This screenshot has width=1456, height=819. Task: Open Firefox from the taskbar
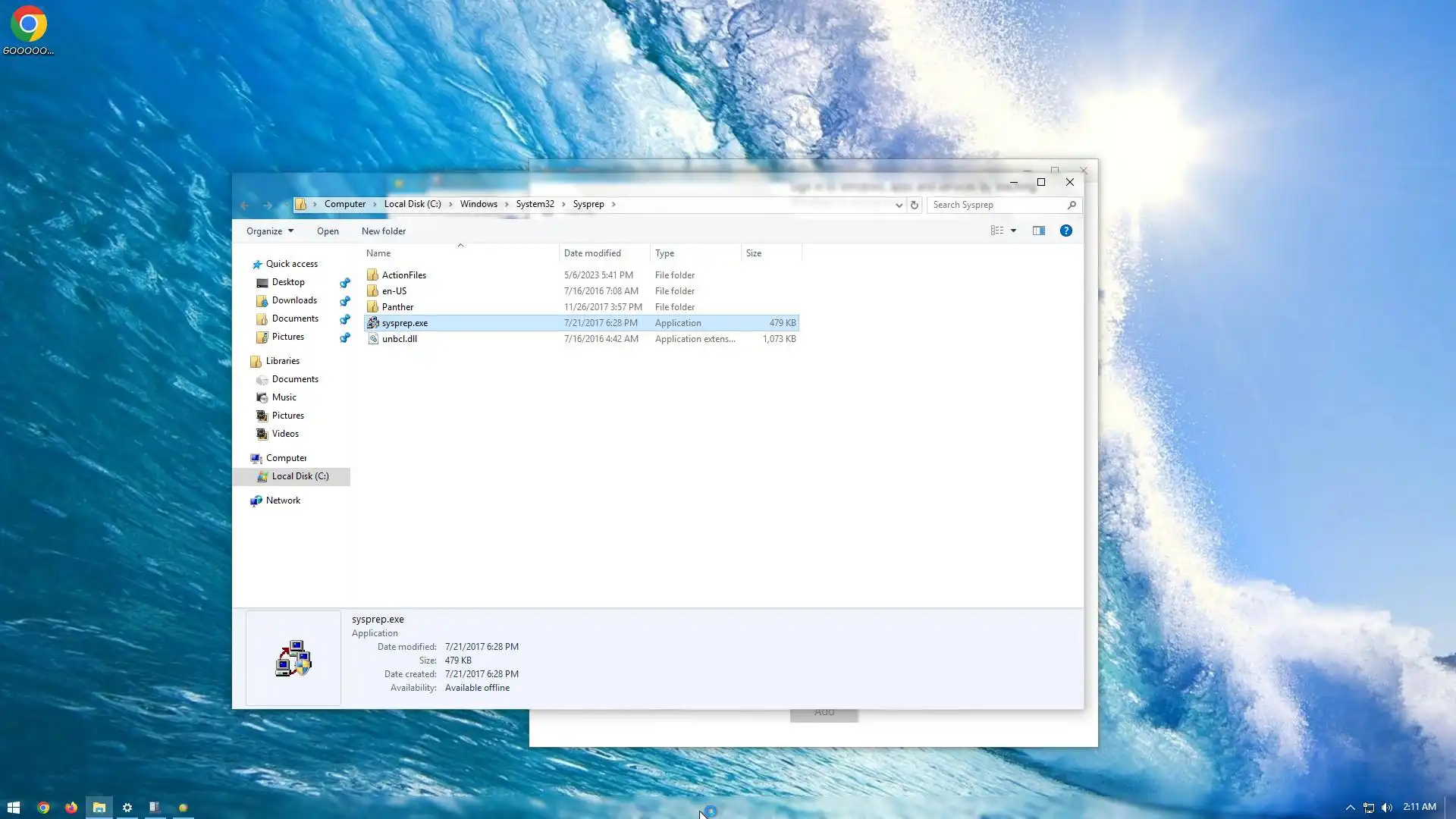pos(71,808)
